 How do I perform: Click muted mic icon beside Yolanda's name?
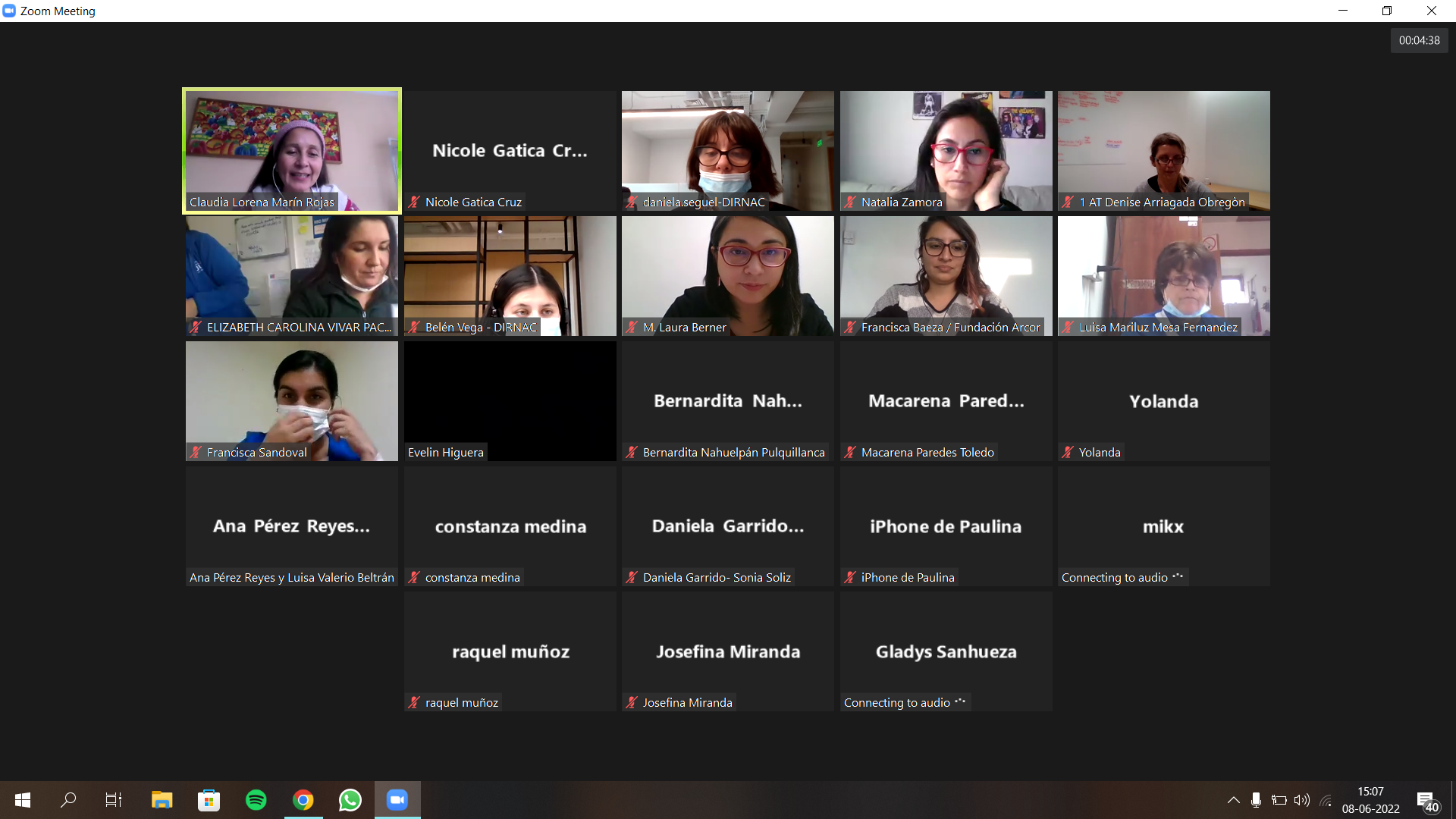click(x=1068, y=452)
